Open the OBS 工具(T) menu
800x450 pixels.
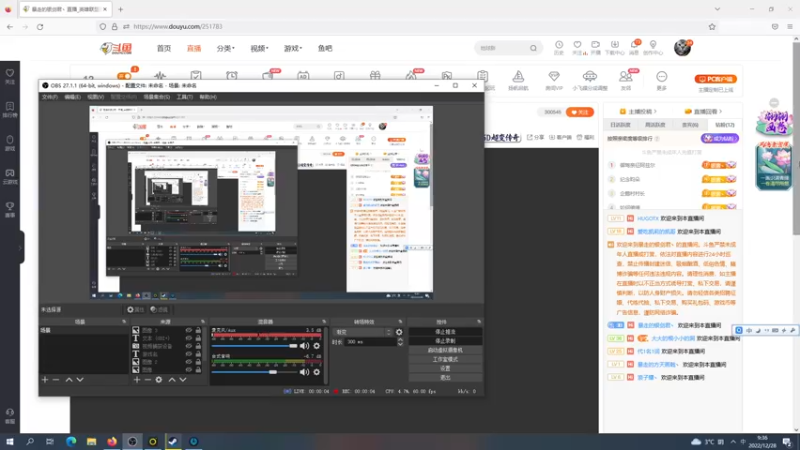click(185, 97)
